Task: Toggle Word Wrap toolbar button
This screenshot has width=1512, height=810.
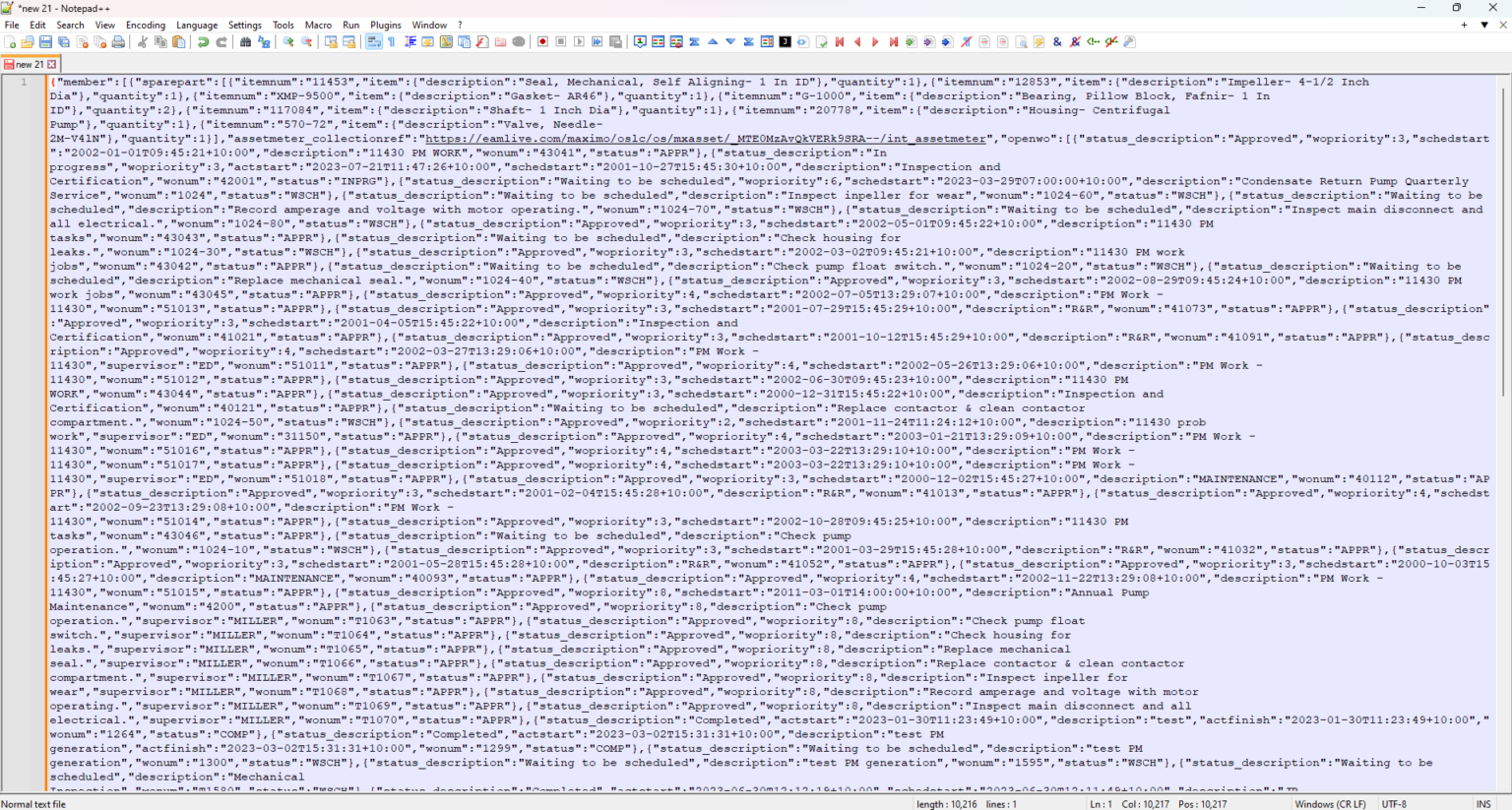Action: [374, 42]
